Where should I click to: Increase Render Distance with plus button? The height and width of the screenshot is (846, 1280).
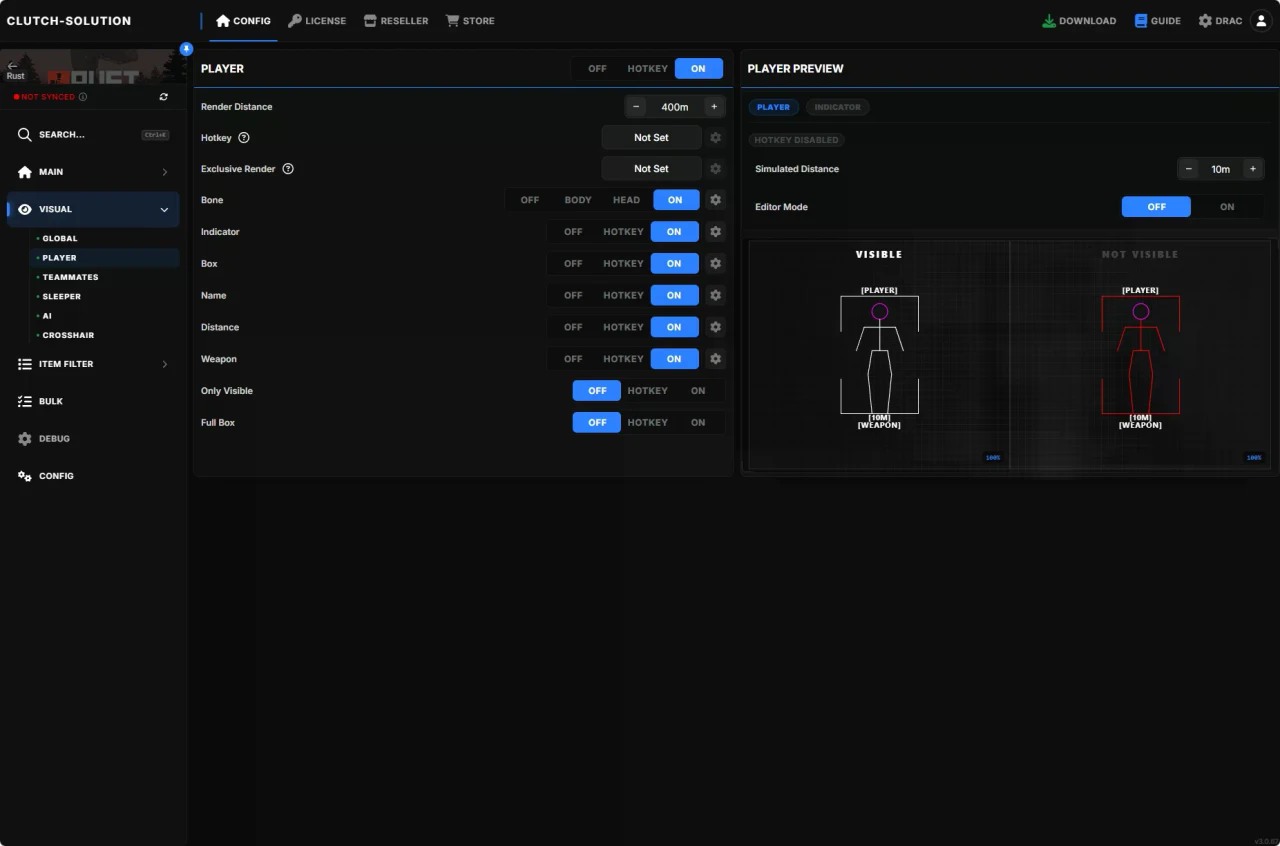[x=713, y=107]
